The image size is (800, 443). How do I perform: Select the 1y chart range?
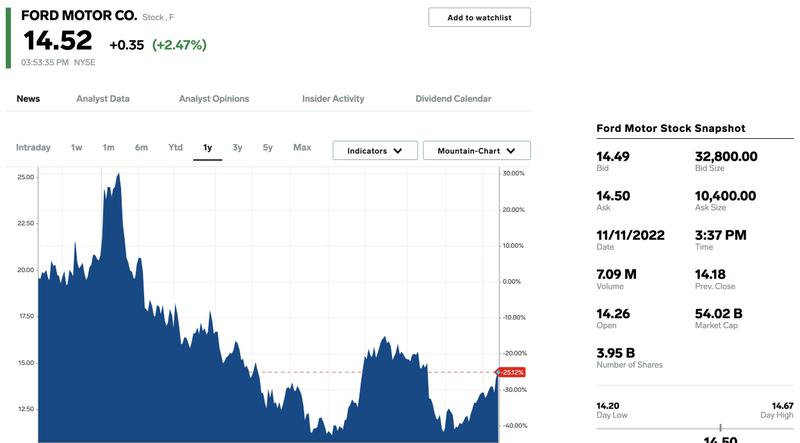207,147
